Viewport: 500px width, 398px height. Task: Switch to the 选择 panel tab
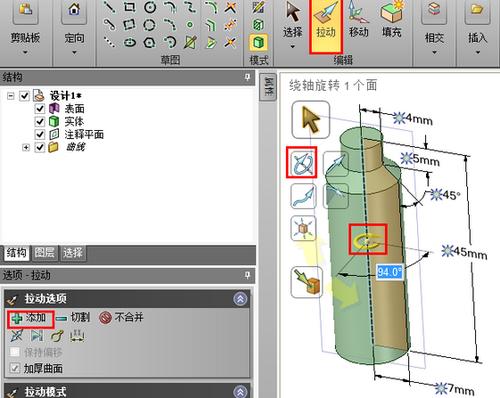point(73,253)
